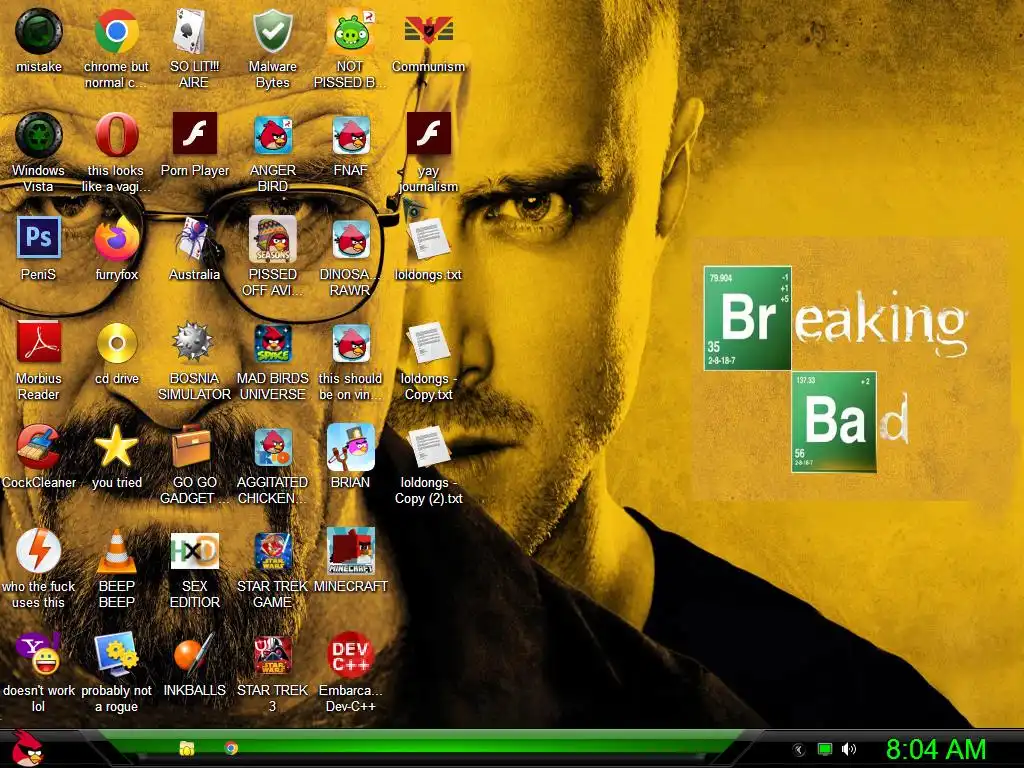Screen dimensions: 1024x768
Task: Launch 'chrome but normal' Chrome shortcut
Action: pos(116,31)
